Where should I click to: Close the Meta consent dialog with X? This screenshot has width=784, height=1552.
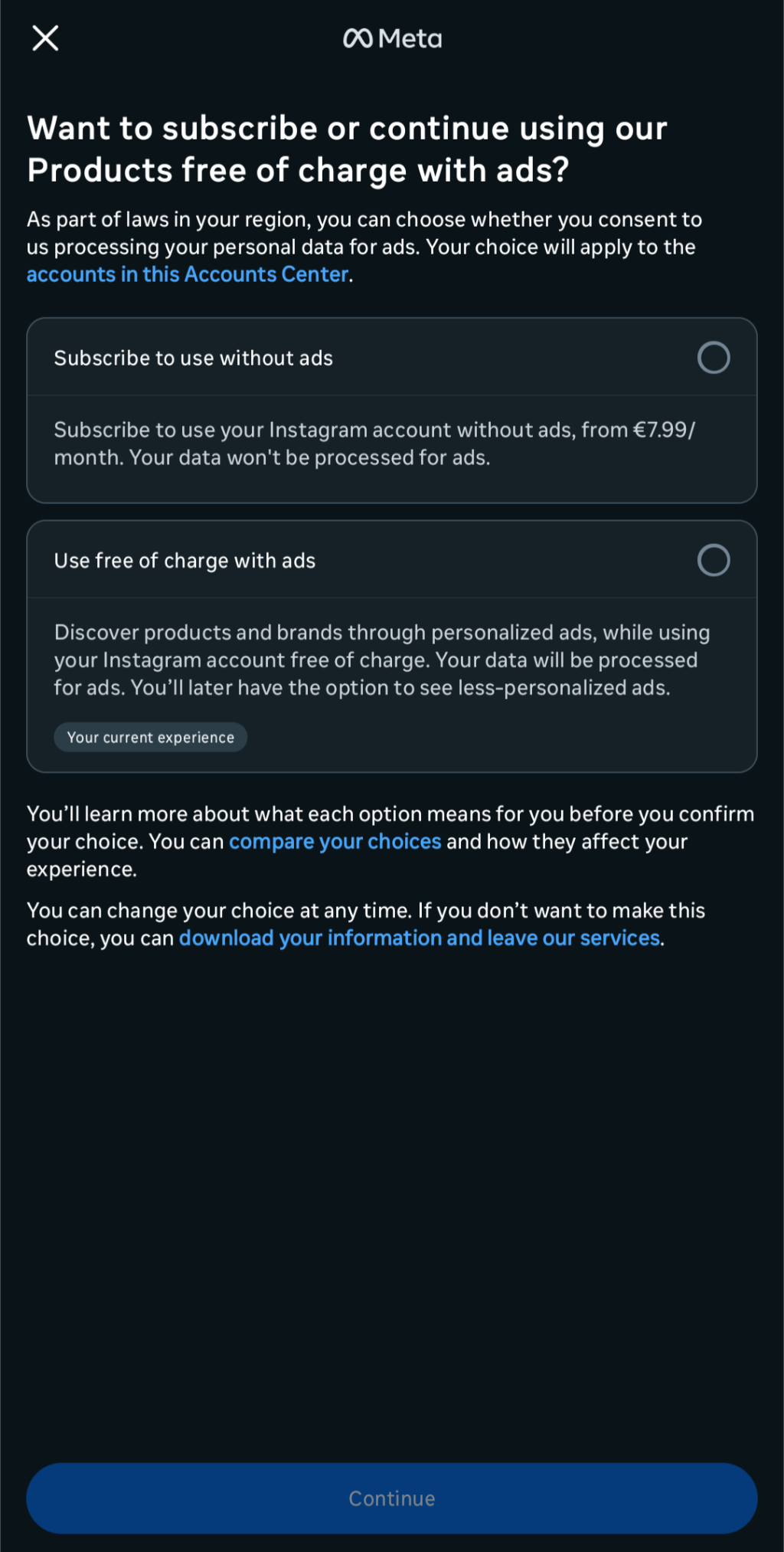(x=45, y=38)
